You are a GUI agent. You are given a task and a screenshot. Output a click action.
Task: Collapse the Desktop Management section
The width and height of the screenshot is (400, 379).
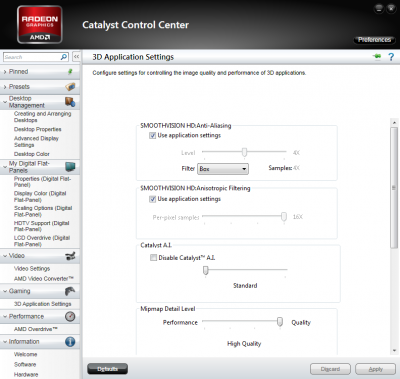[5, 102]
